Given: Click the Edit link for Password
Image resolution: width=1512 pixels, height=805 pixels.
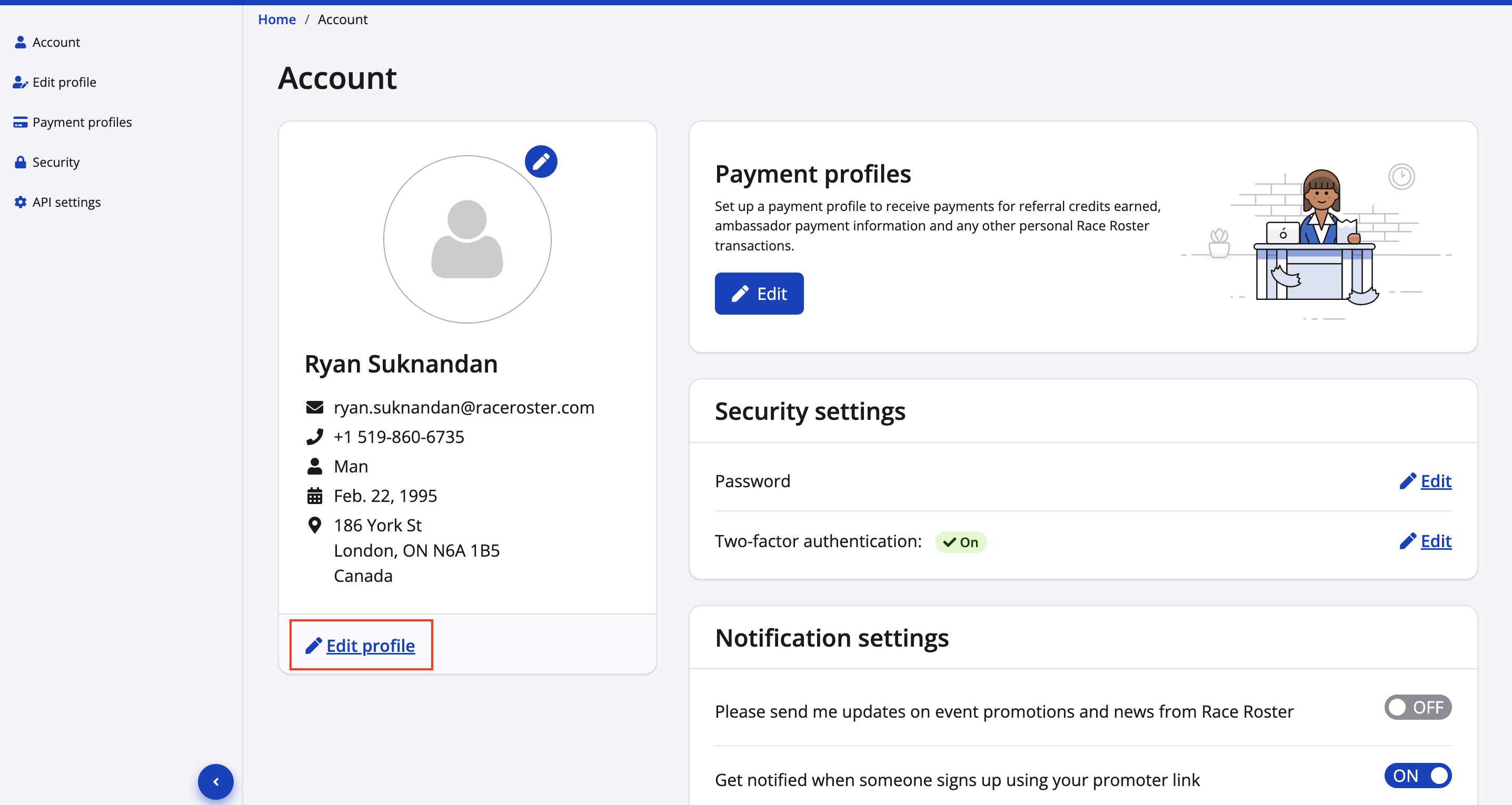Looking at the screenshot, I should tap(1435, 481).
